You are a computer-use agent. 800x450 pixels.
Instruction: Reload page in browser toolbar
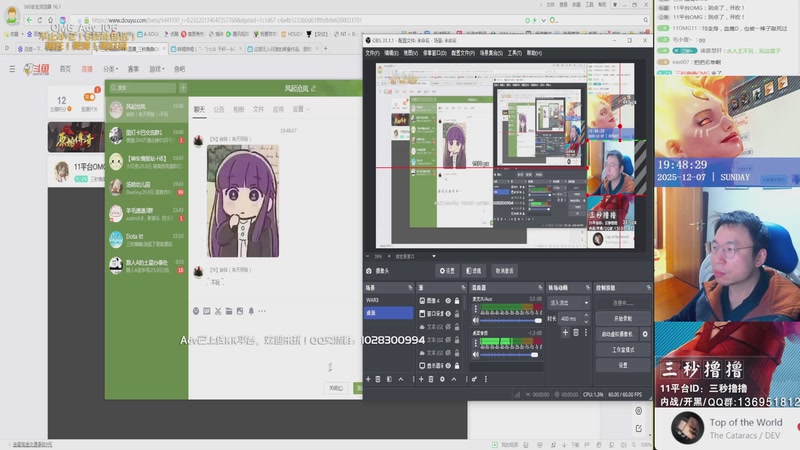click(x=40, y=20)
